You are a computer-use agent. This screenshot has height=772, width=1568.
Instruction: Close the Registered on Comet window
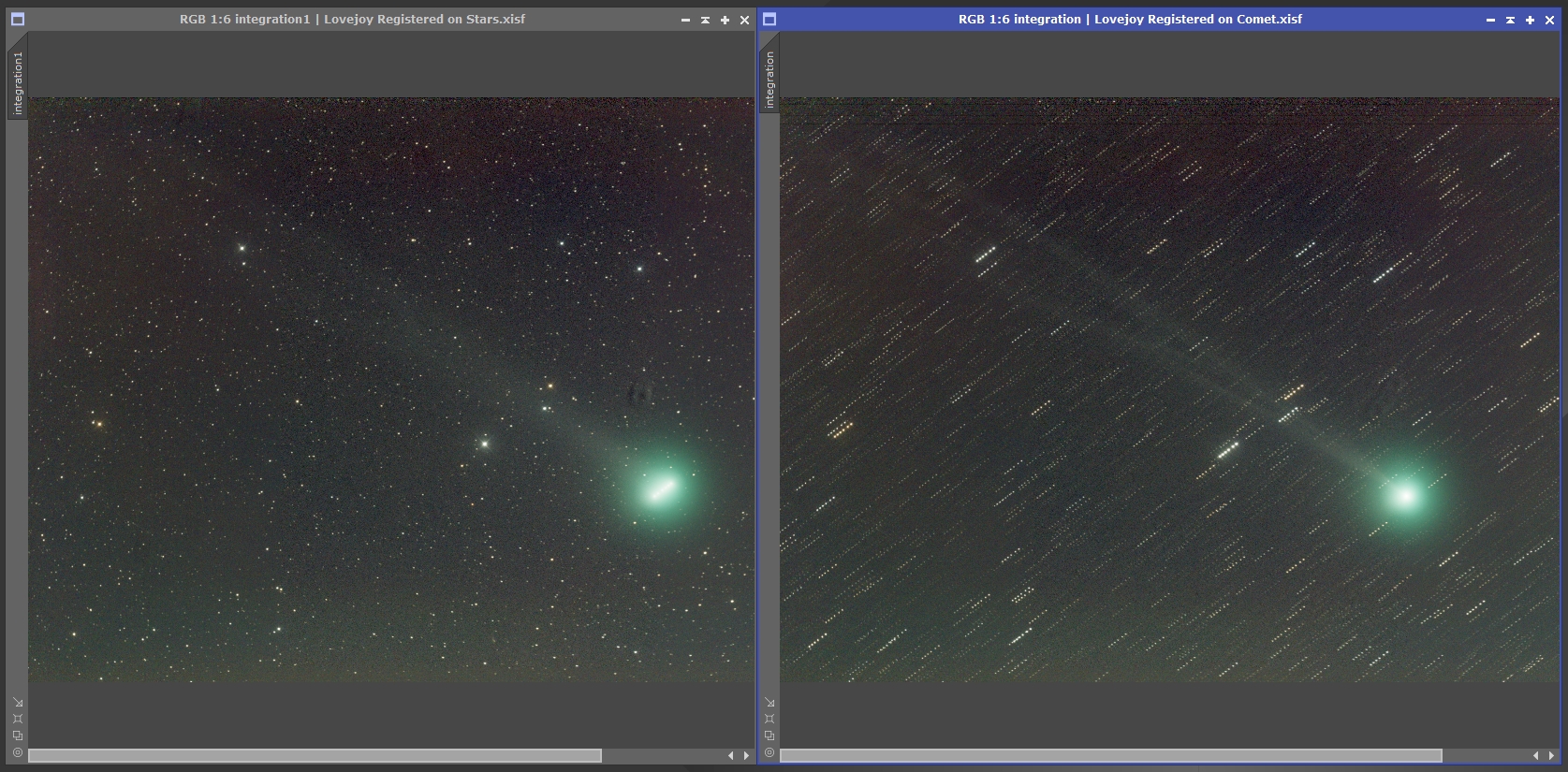(1550, 20)
